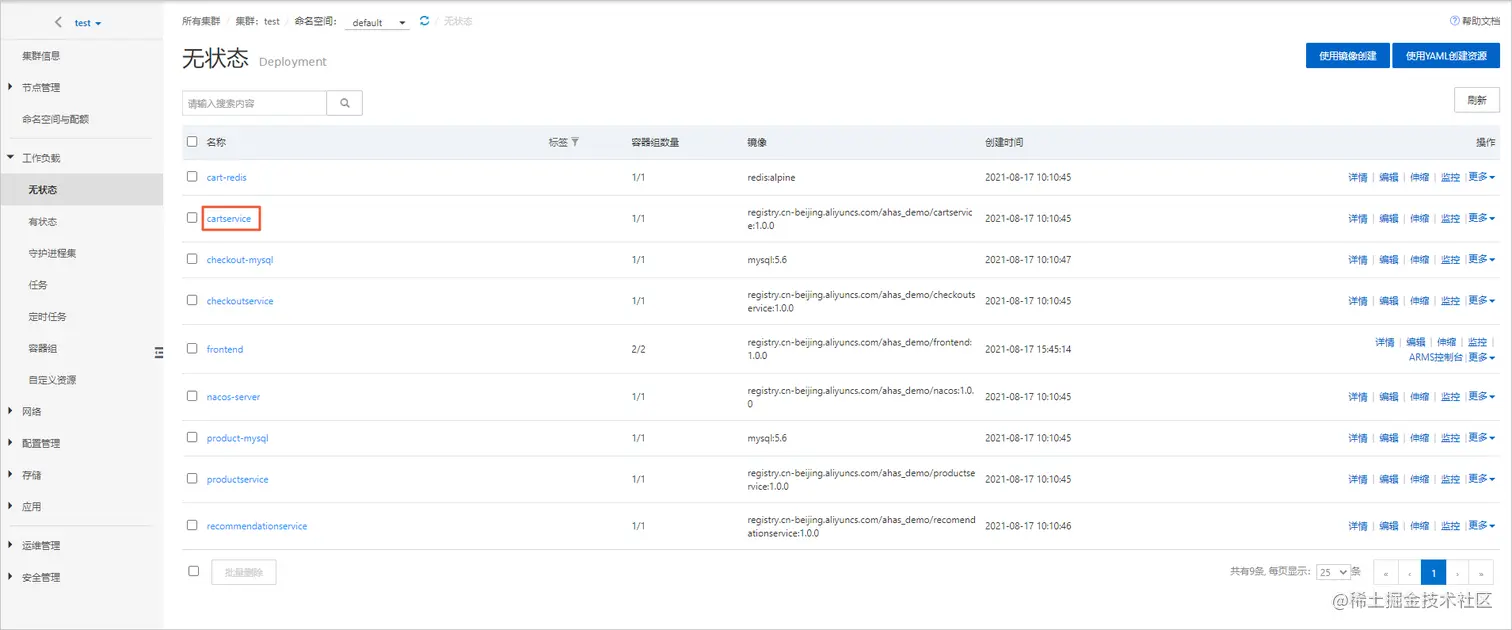Expand 运维管理 section in sidebar
The width and height of the screenshot is (1512, 630).
(41, 545)
